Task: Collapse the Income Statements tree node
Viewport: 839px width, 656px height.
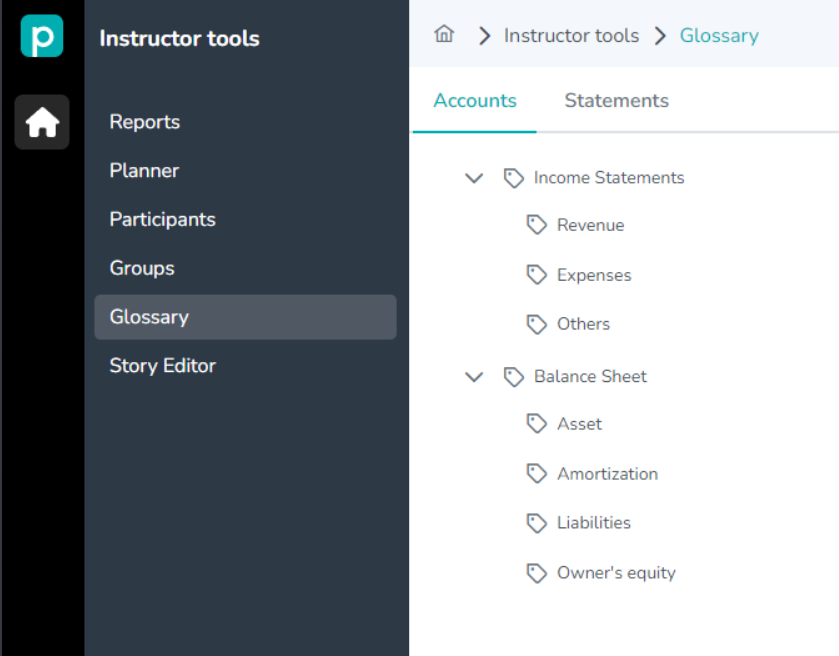Action: [x=474, y=178]
